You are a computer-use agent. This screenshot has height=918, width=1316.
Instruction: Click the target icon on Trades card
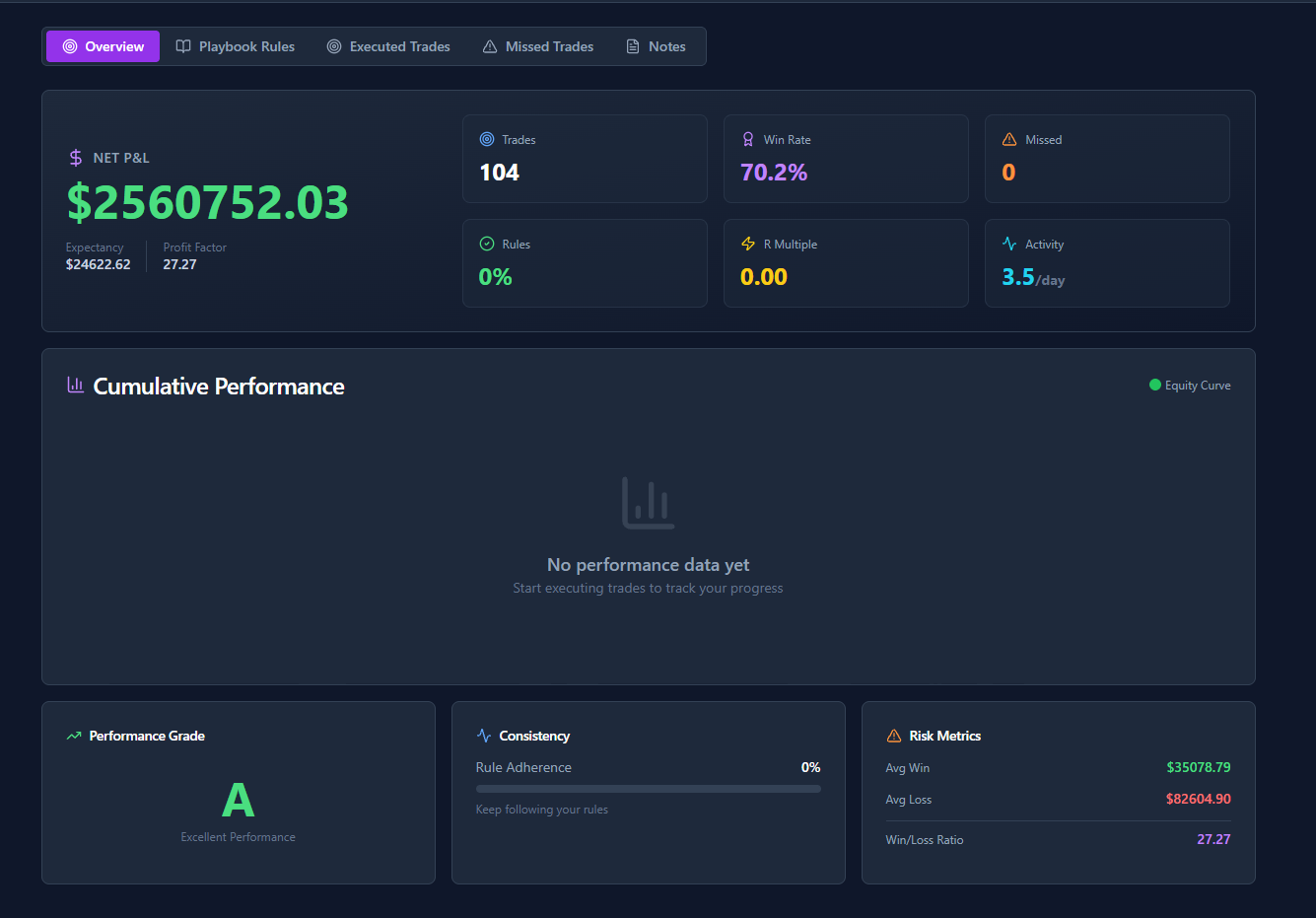pos(487,139)
